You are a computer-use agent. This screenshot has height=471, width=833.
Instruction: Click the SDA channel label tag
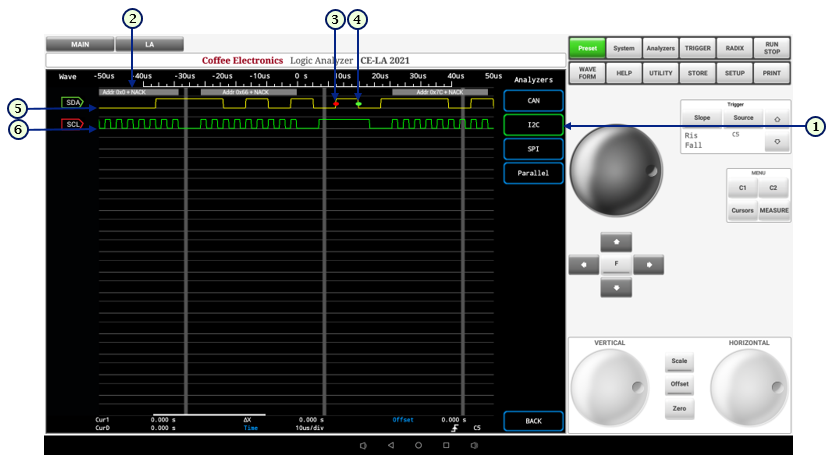pos(73,102)
